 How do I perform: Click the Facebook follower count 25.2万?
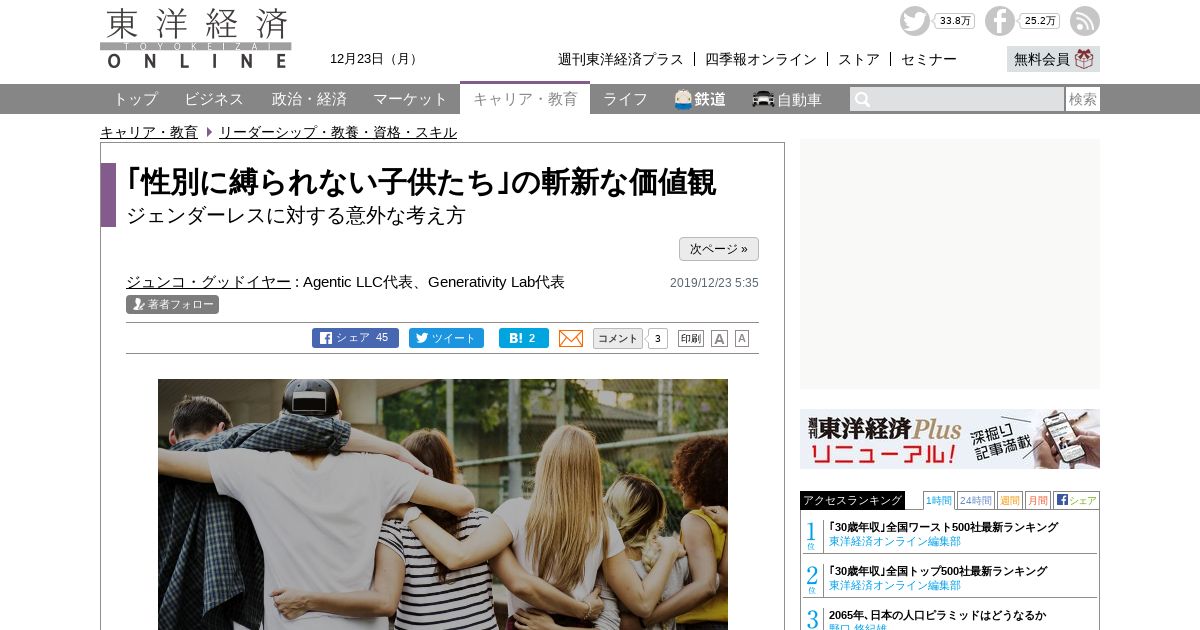1040,21
